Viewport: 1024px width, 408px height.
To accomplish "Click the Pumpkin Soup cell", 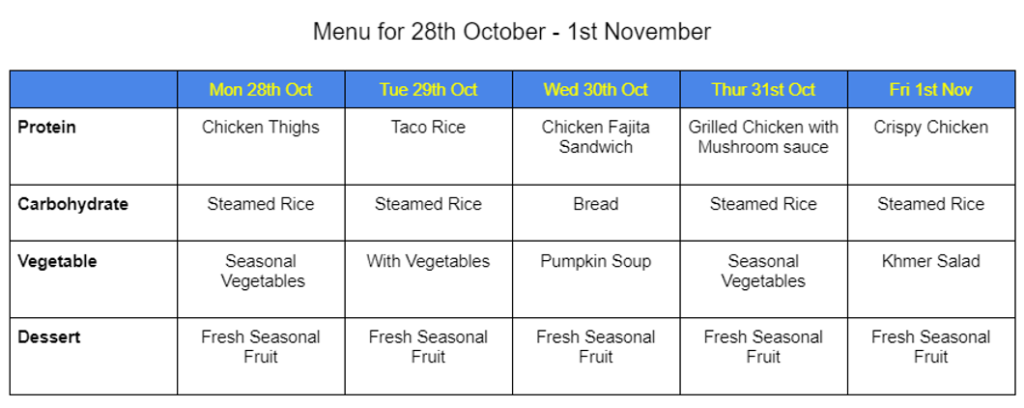I will pyautogui.click(x=596, y=261).
